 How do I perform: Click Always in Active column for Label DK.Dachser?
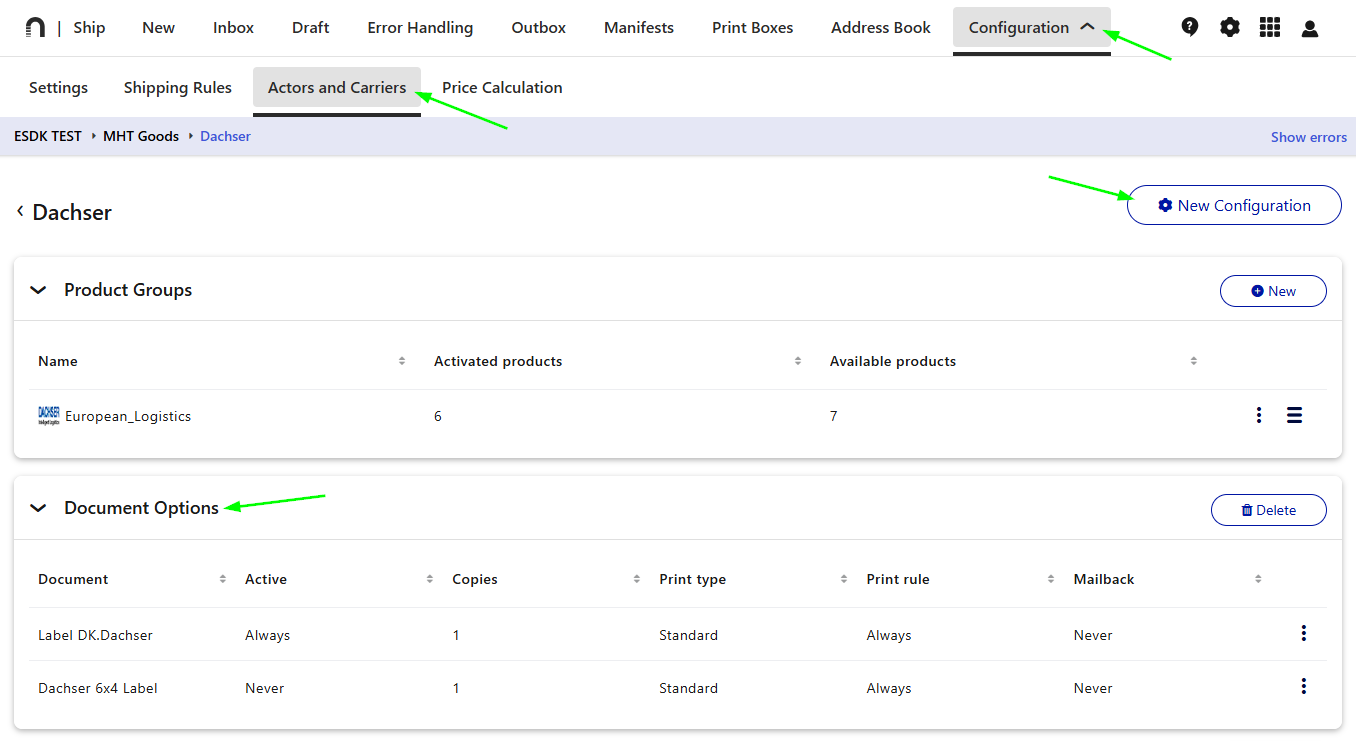coord(268,635)
